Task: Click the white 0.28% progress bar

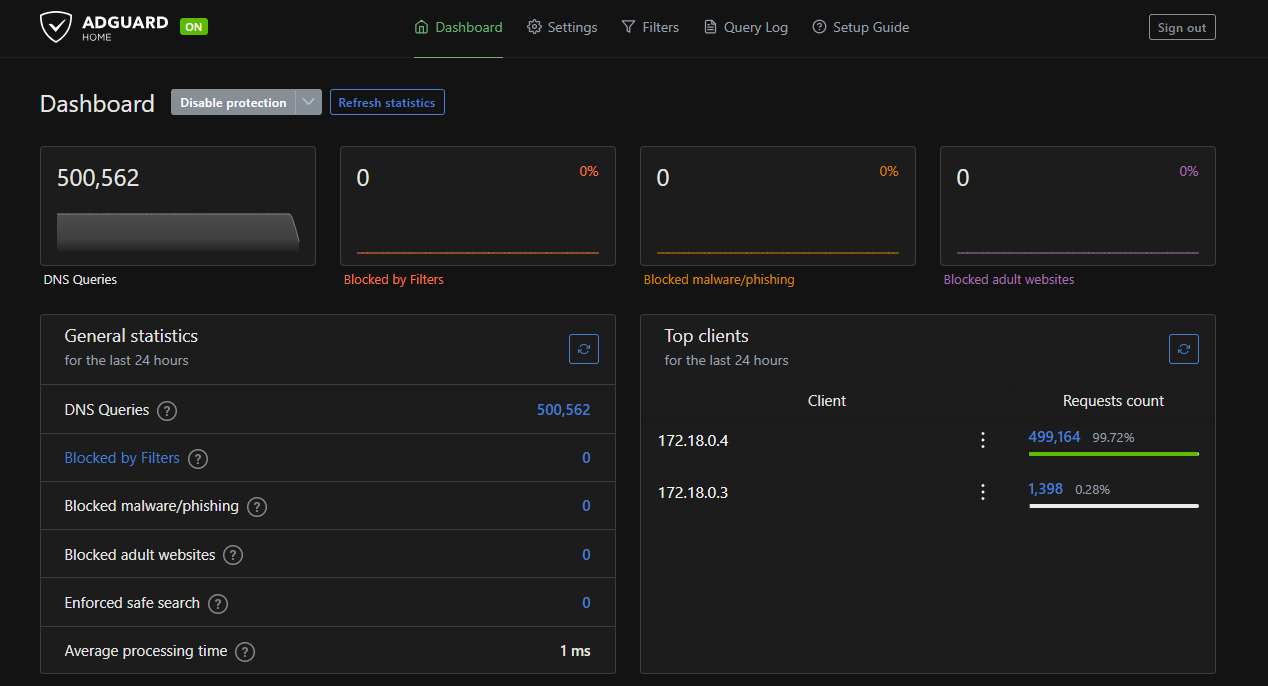Action: (x=1113, y=506)
